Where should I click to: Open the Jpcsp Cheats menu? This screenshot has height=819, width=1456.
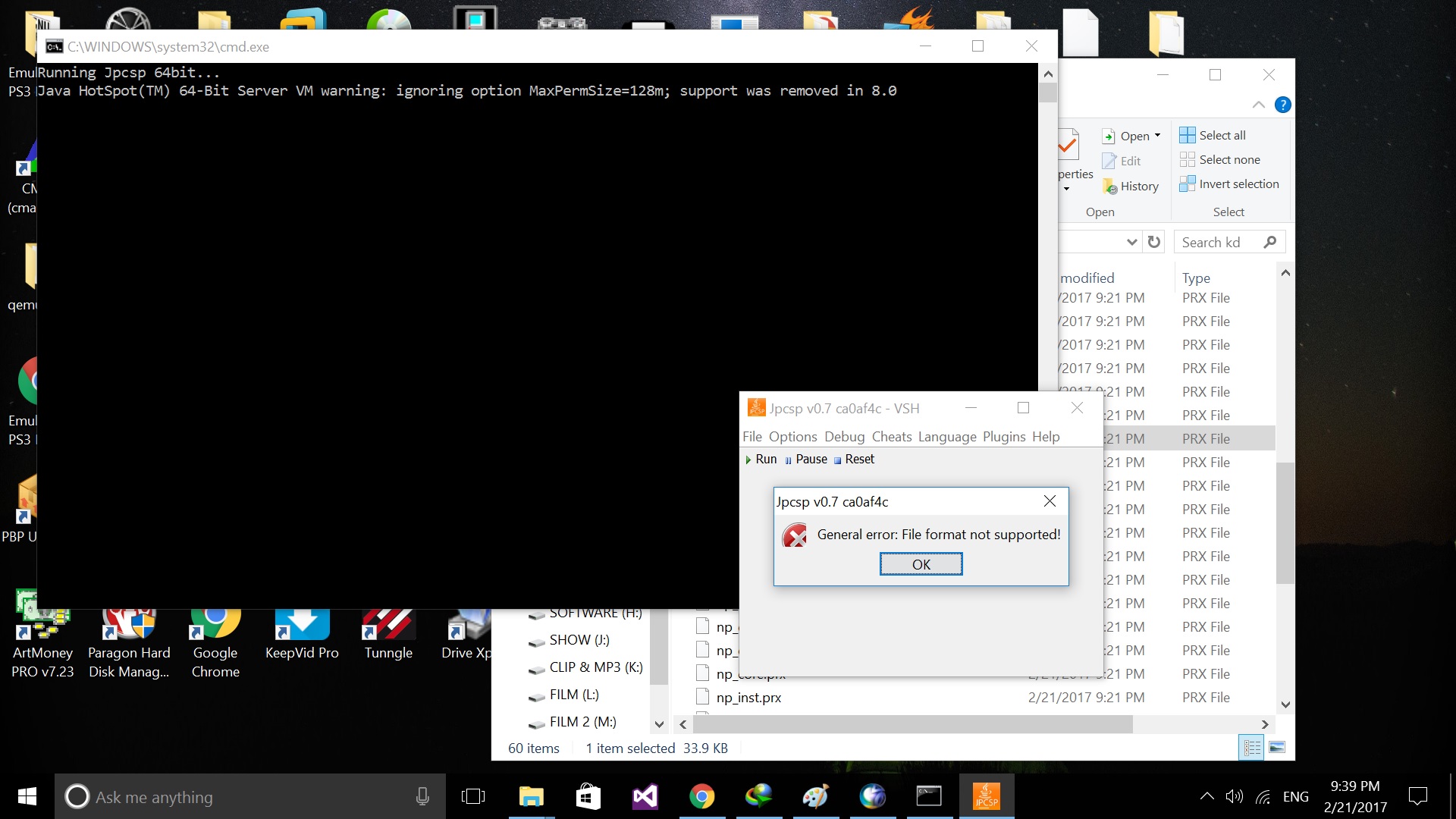coord(891,437)
